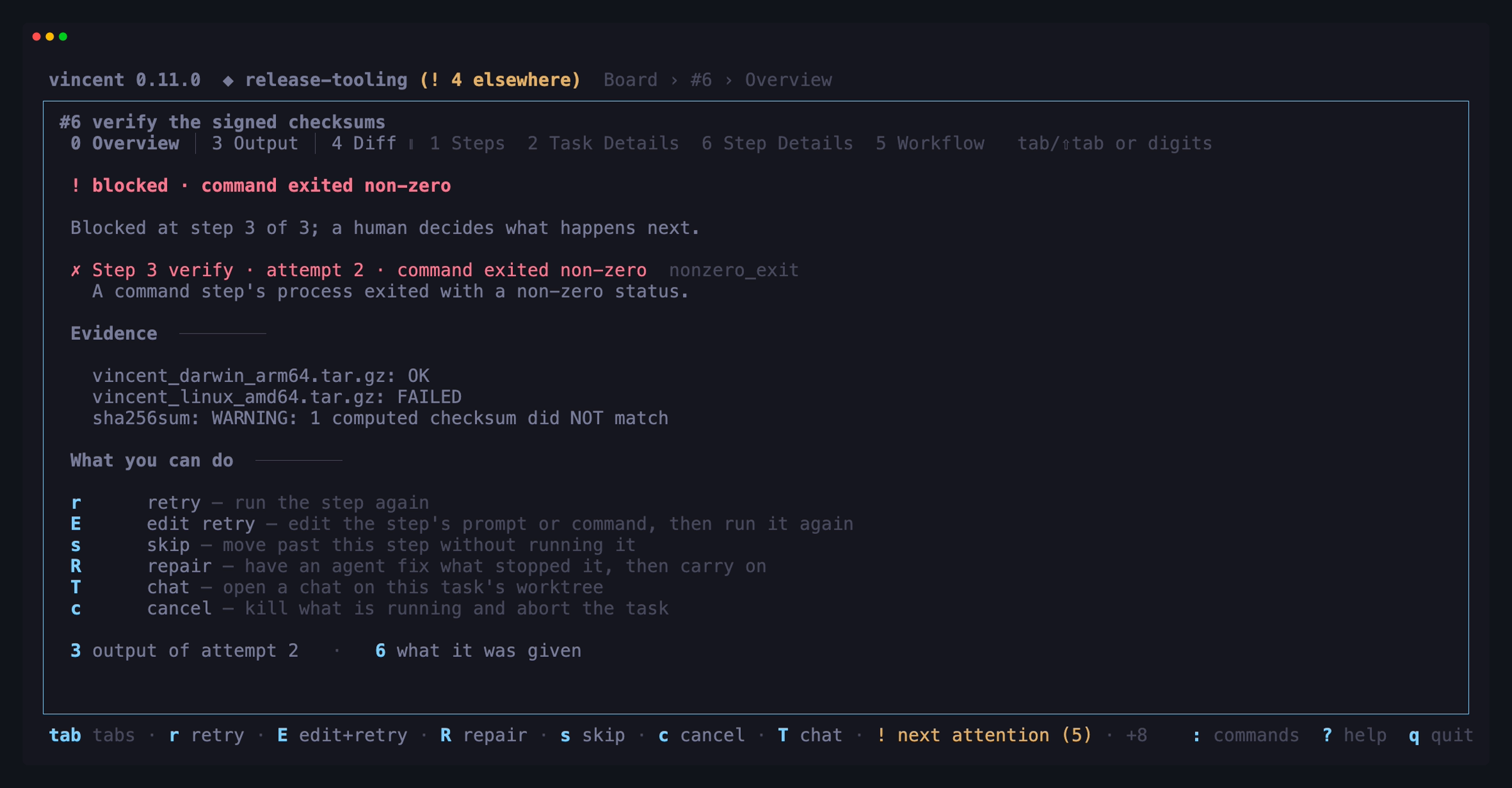
Task: Open '3 output of attempt 2'
Action: pos(184,651)
